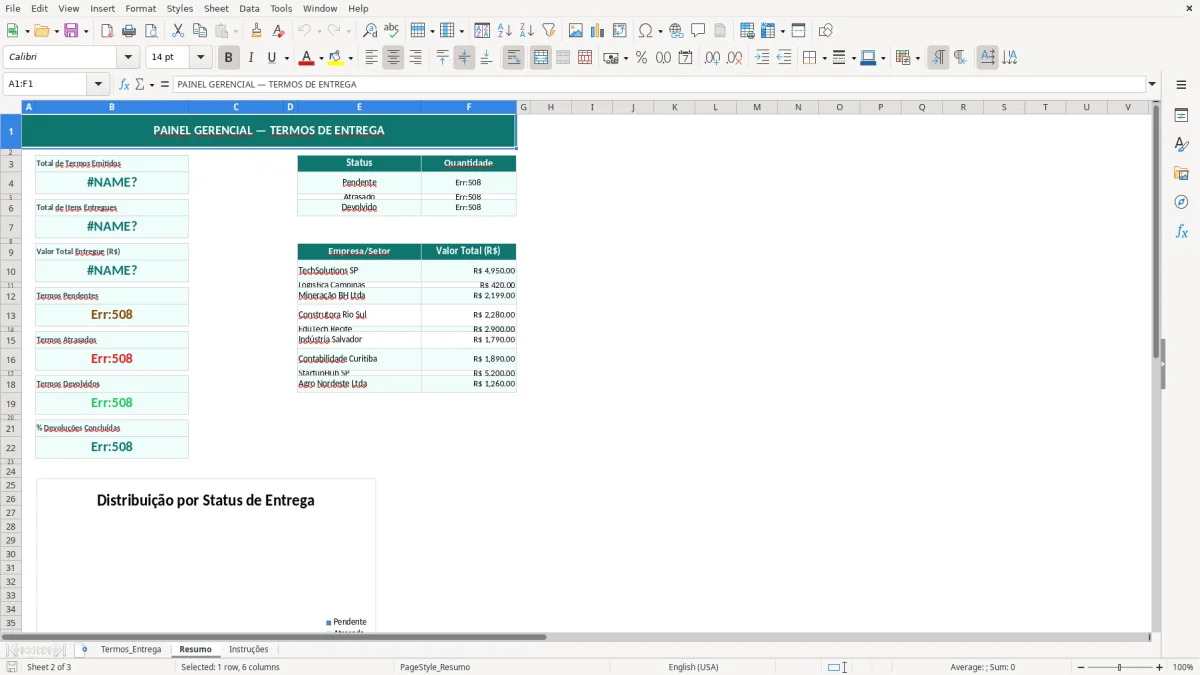Toggle Merge and Center Cells

pos(541,58)
